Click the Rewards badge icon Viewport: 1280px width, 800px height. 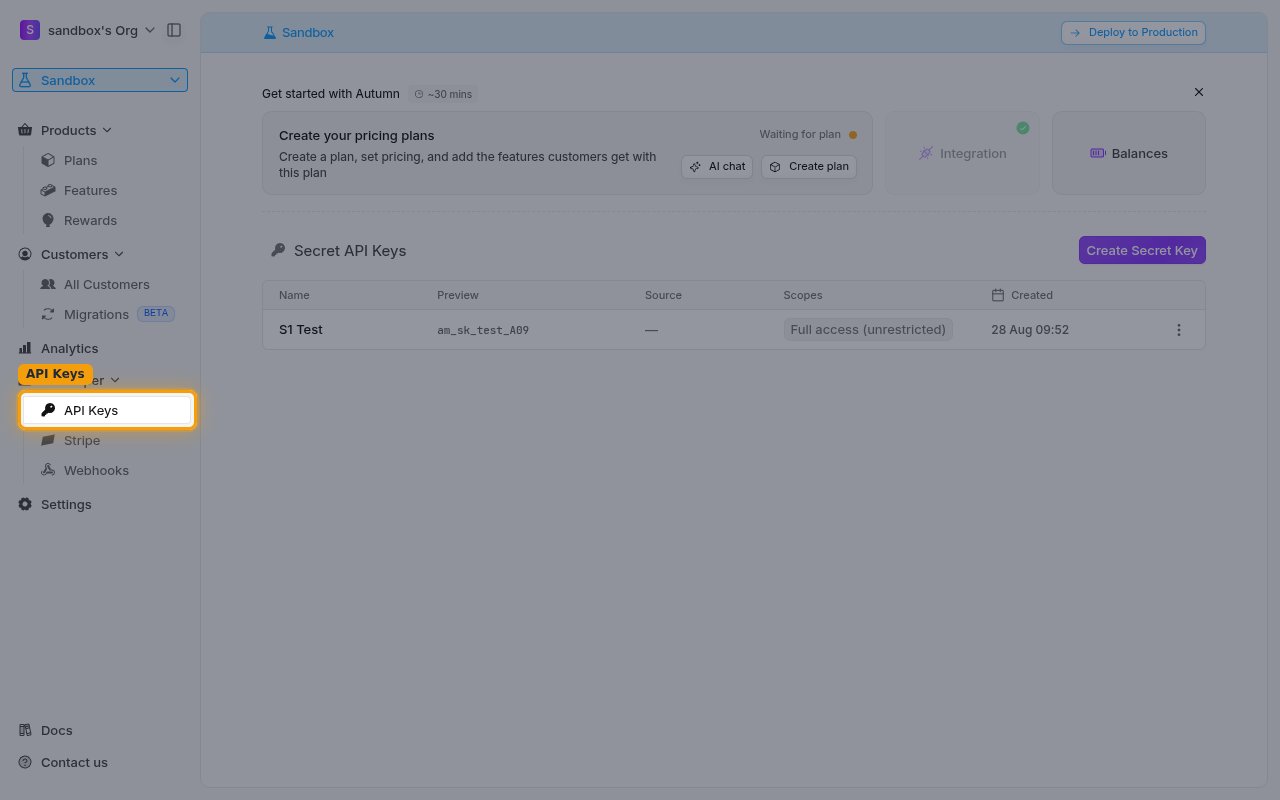coord(47,220)
